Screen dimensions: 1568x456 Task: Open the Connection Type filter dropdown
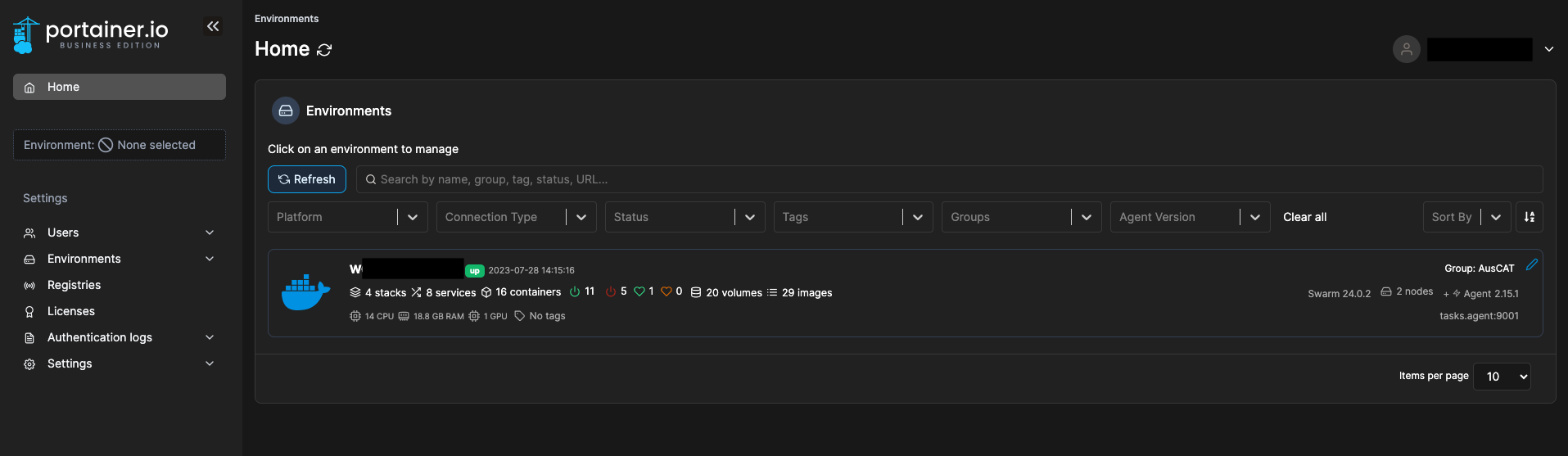tap(516, 217)
